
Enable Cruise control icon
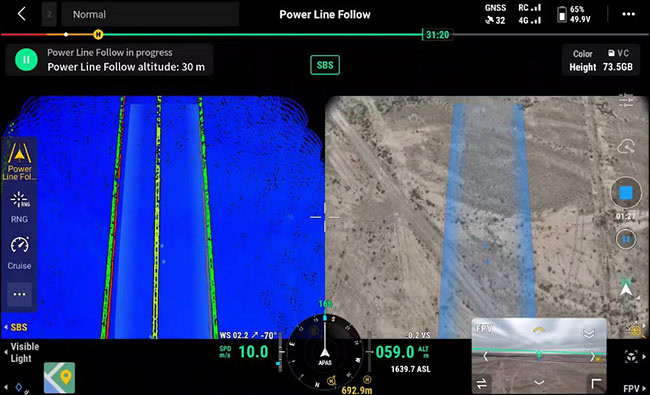coord(19,253)
